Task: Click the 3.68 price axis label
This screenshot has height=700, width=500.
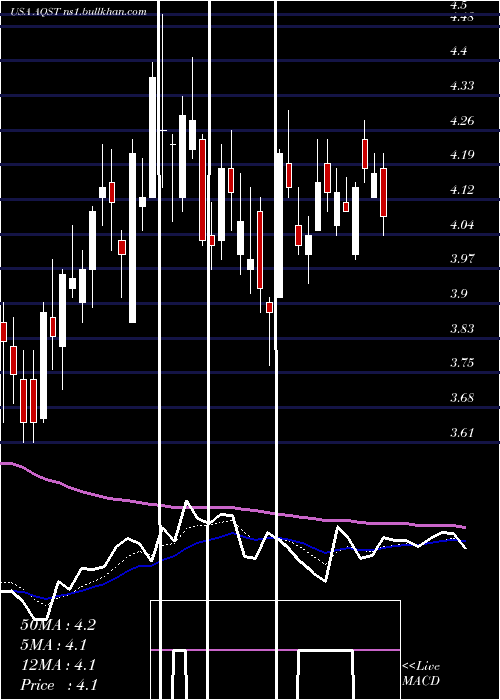Action: (x=462, y=397)
